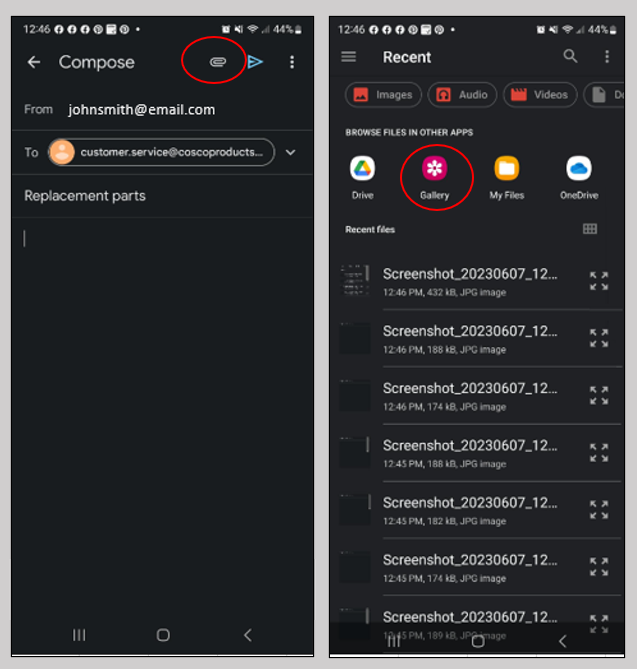Open Recent screen overflow three-dot menu
The image size is (637, 669).
click(x=607, y=56)
